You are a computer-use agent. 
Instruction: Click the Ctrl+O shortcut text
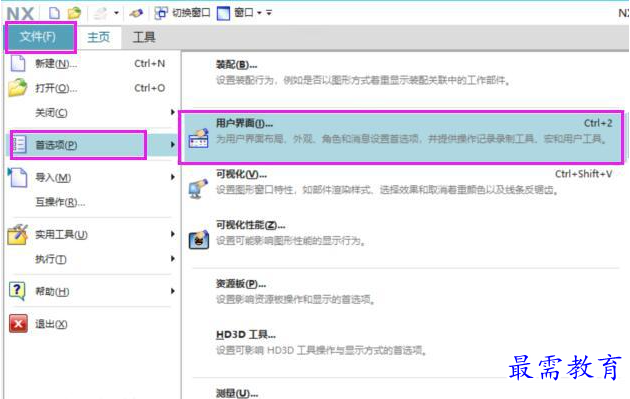point(150,88)
